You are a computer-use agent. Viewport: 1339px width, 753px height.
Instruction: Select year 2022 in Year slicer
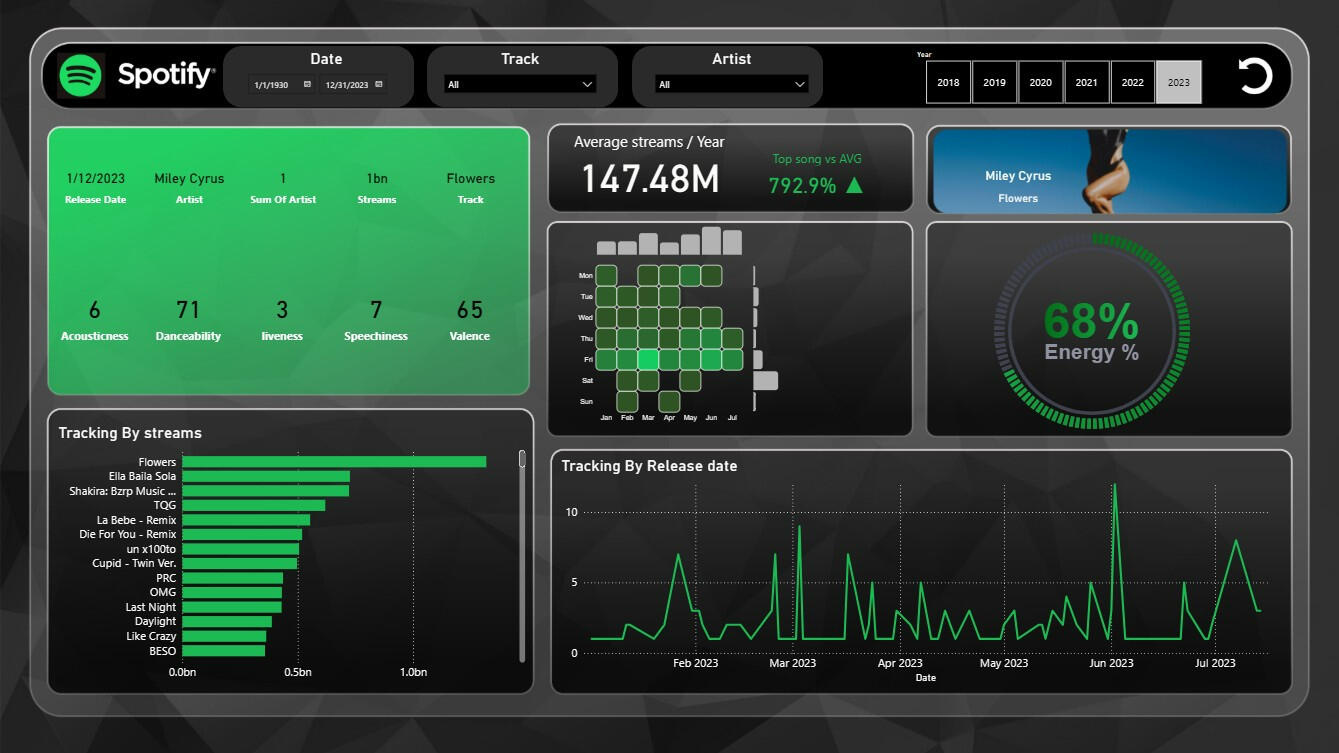pyautogui.click(x=1132, y=82)
